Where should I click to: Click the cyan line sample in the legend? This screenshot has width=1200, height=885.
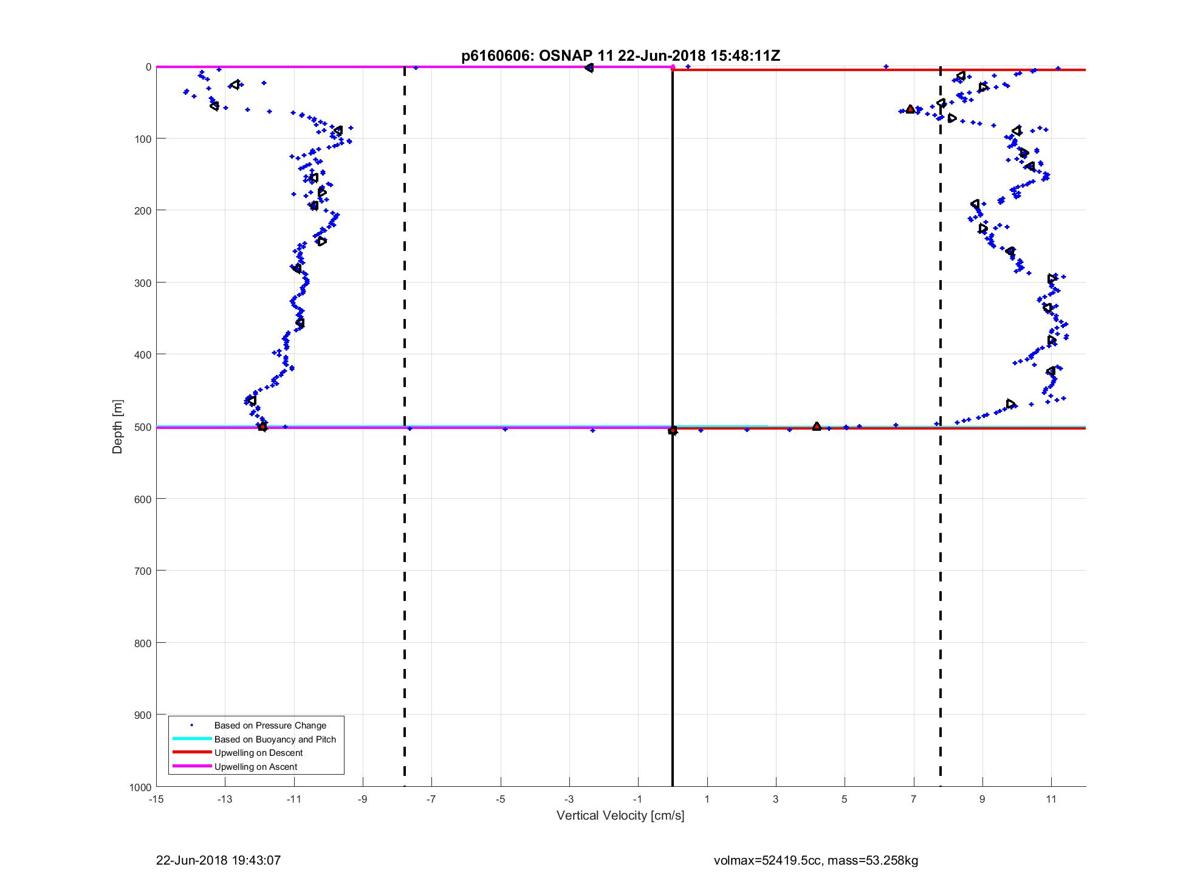pyautogui.click(x=192, y=739)
